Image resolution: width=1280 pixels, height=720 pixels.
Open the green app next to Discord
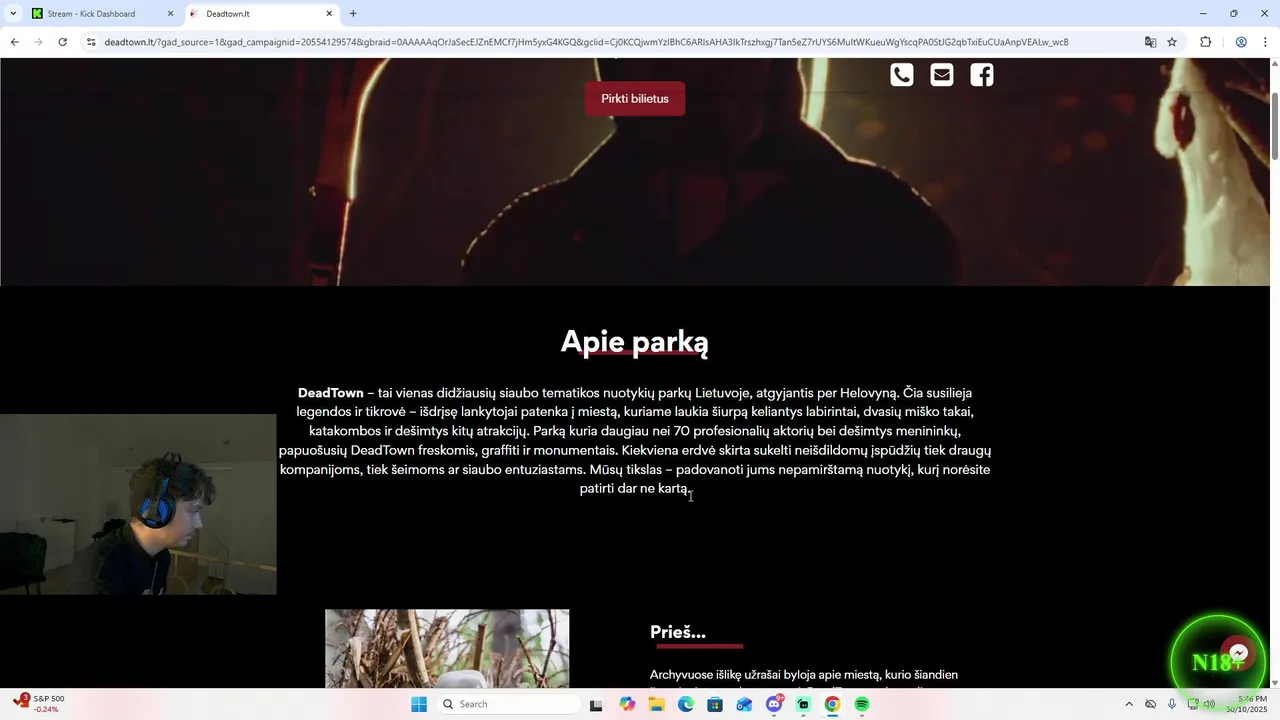point(803,704)
